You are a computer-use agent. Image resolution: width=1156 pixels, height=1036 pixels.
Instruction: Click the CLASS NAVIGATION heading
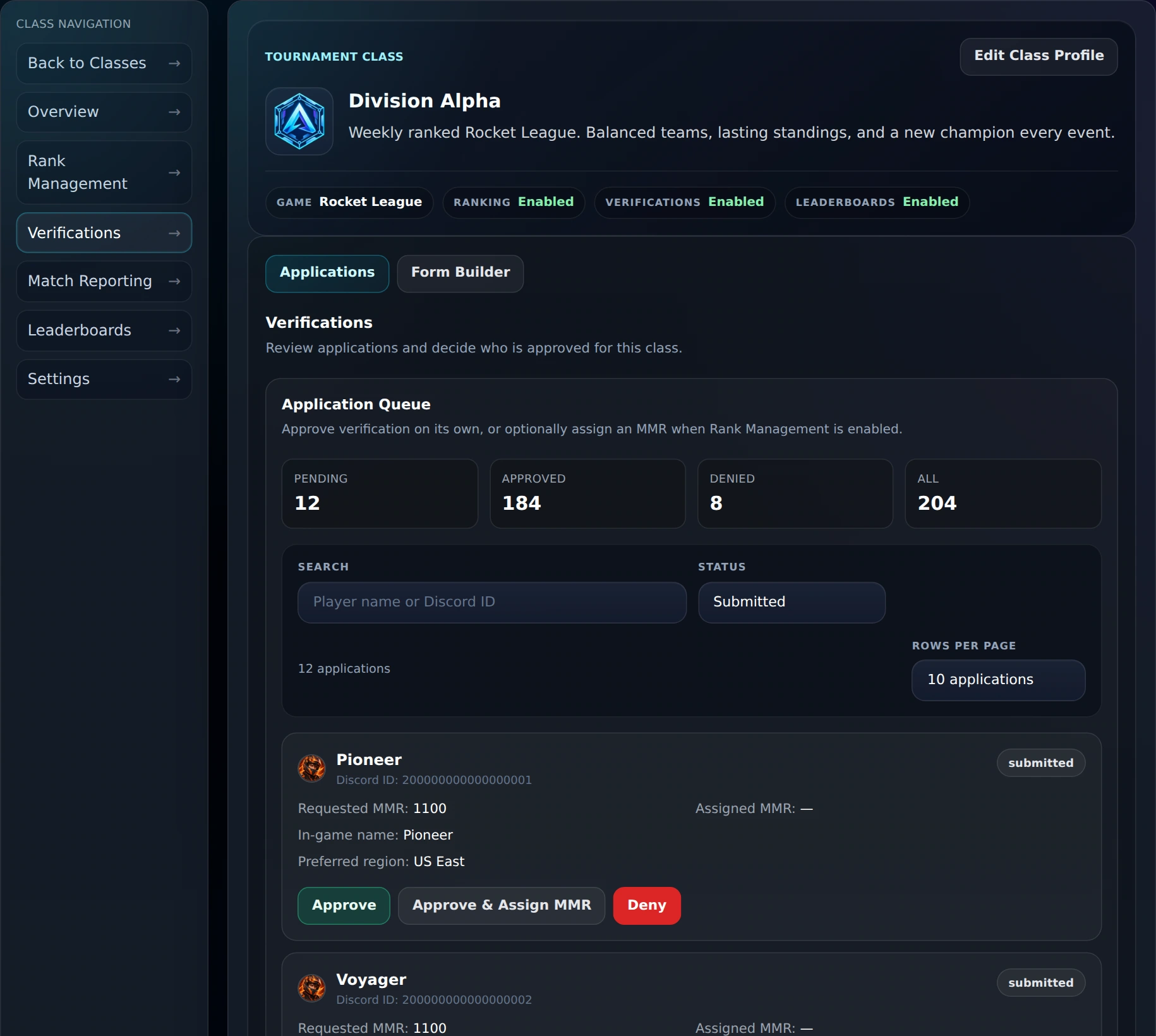point(73,24)
